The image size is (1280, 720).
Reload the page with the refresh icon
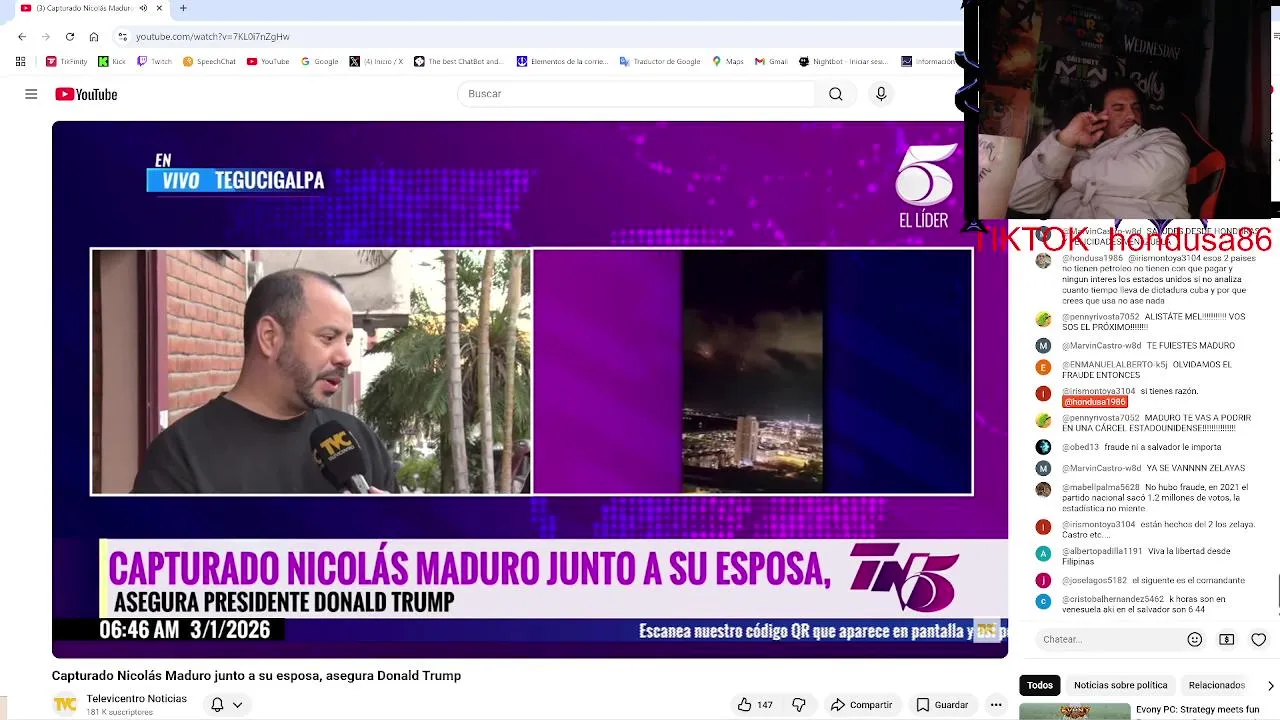click(70, 37)
